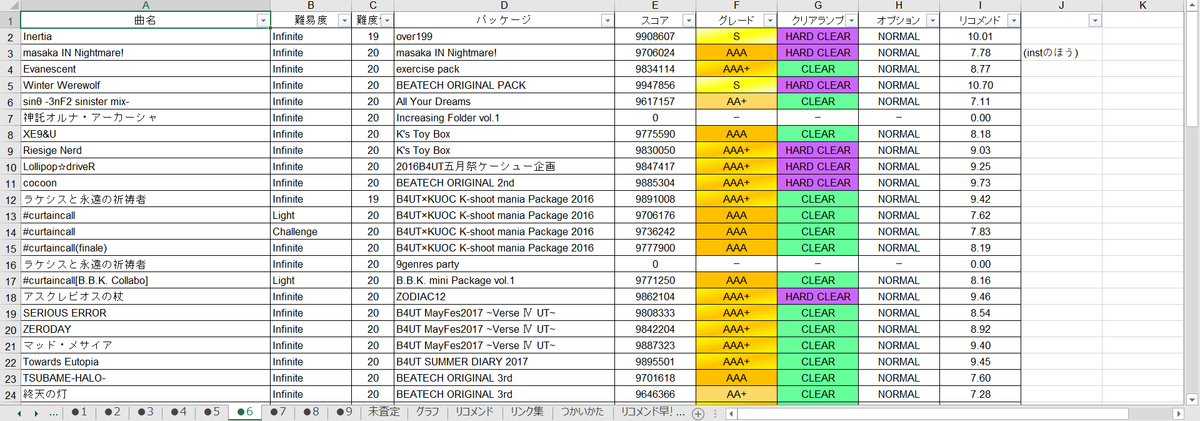
Task: Select the (instのほう) note cell
Action: tap(1062, 53)
